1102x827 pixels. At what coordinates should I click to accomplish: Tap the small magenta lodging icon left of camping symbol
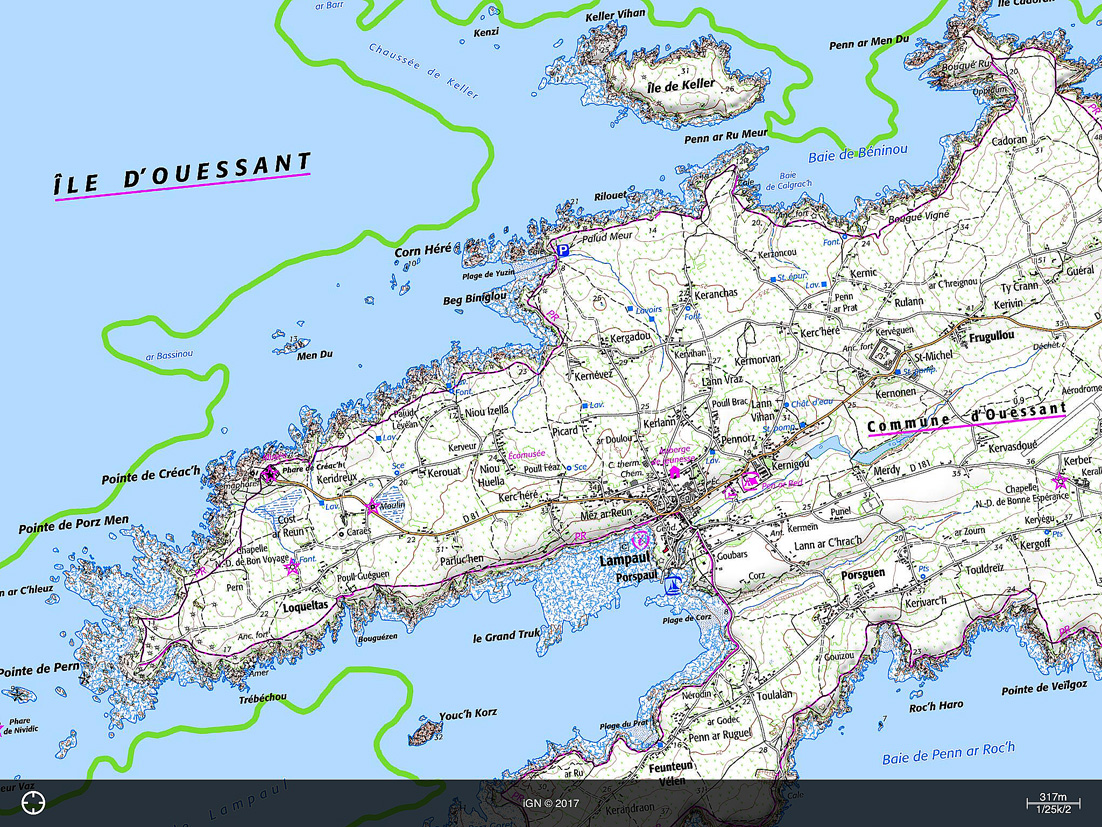tap(730, 492)
